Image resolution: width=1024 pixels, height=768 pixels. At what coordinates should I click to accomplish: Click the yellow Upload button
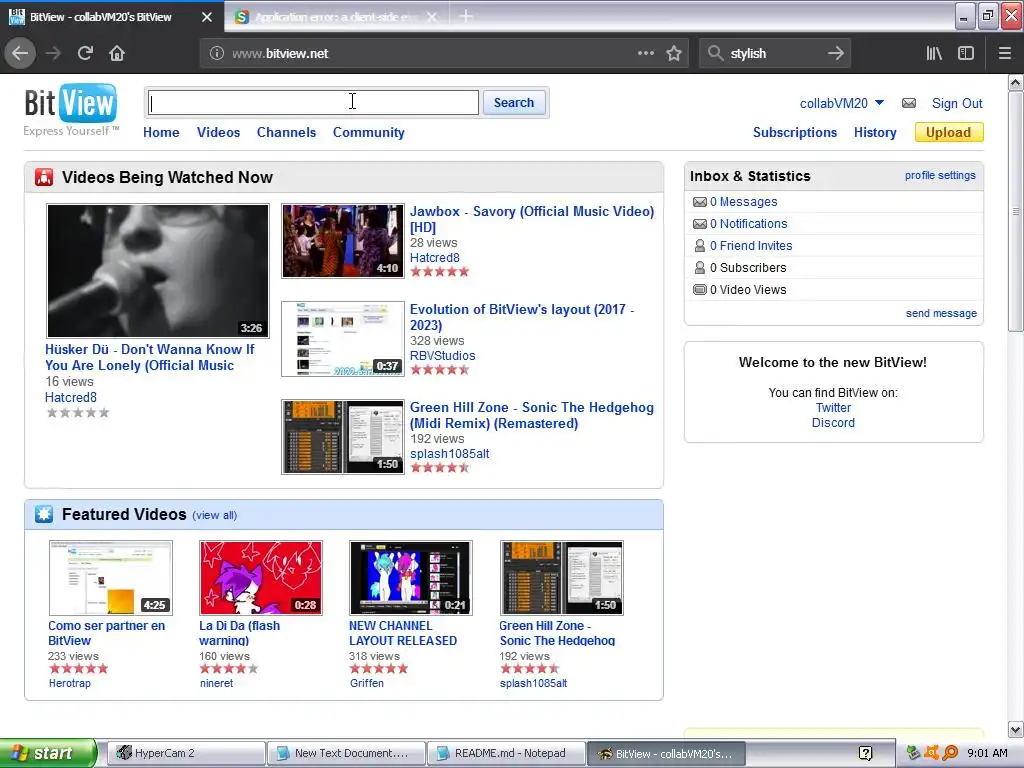[x=949, y=132]
